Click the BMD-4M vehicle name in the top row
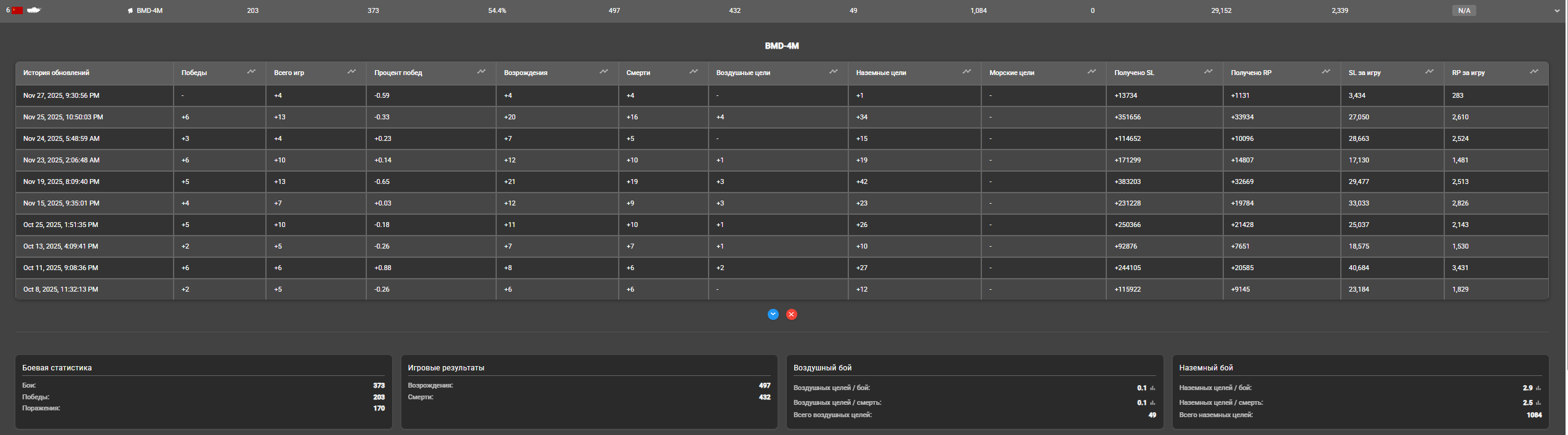The image size is (1568, 435). 149,10
